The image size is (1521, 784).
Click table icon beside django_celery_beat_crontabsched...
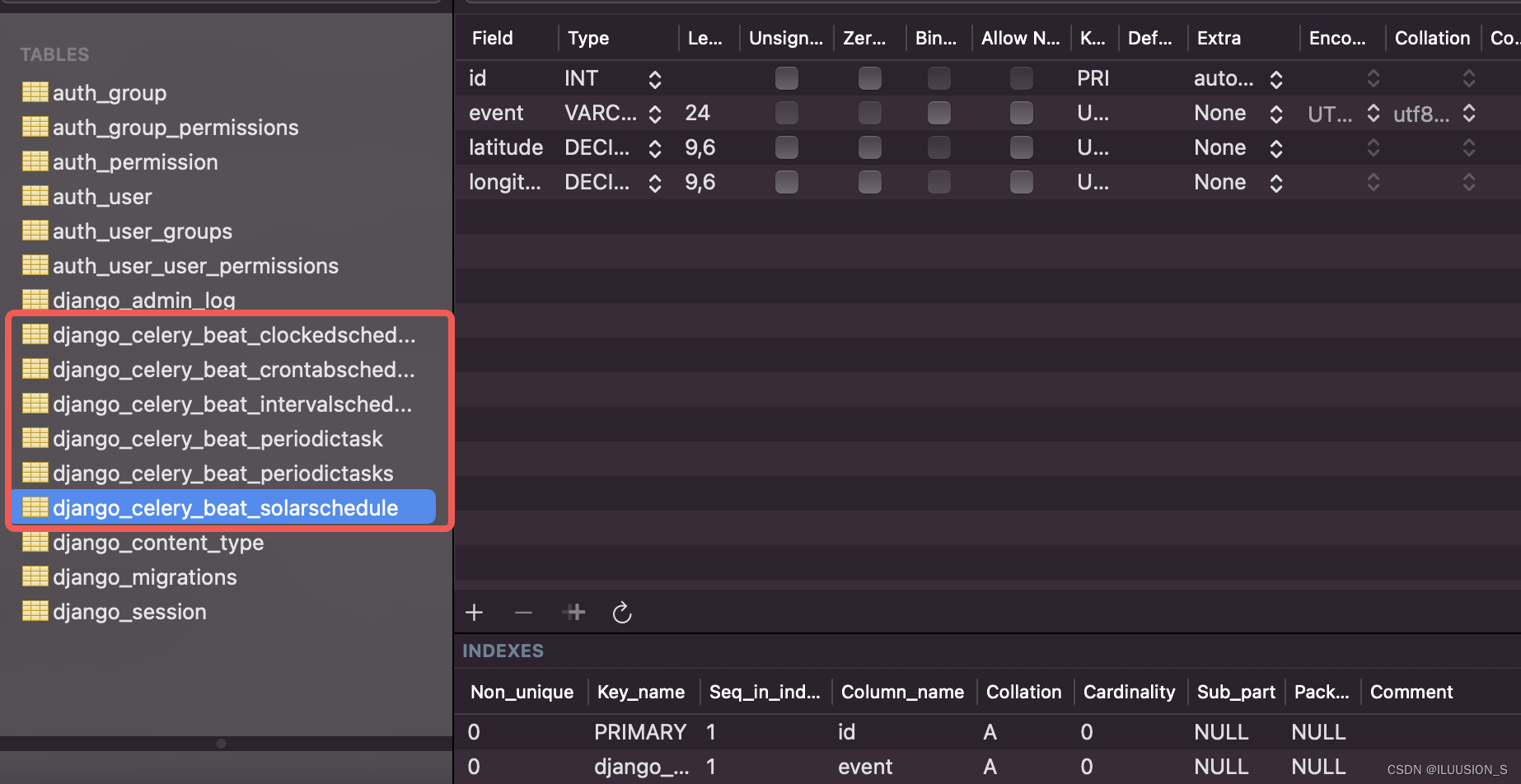35,369
